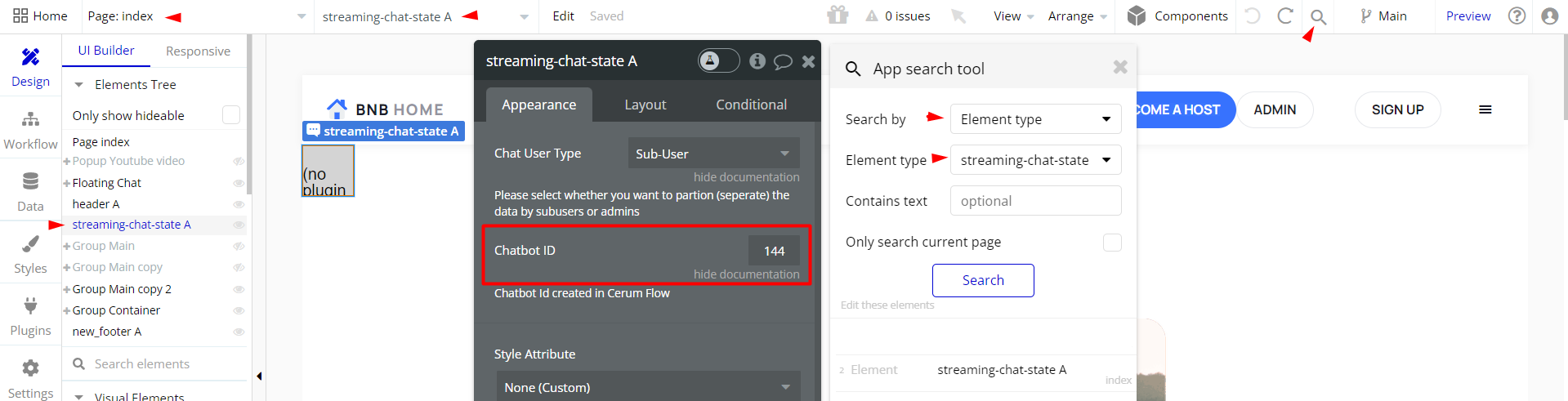Click the ADMIN button on canvas
1568x401 pixels.
[1275, 109]
